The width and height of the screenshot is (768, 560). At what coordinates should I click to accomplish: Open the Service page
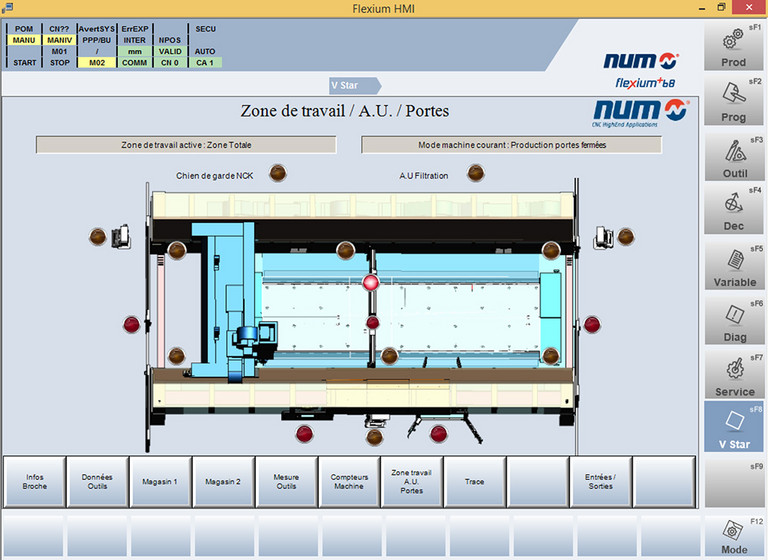pos(734,374)
